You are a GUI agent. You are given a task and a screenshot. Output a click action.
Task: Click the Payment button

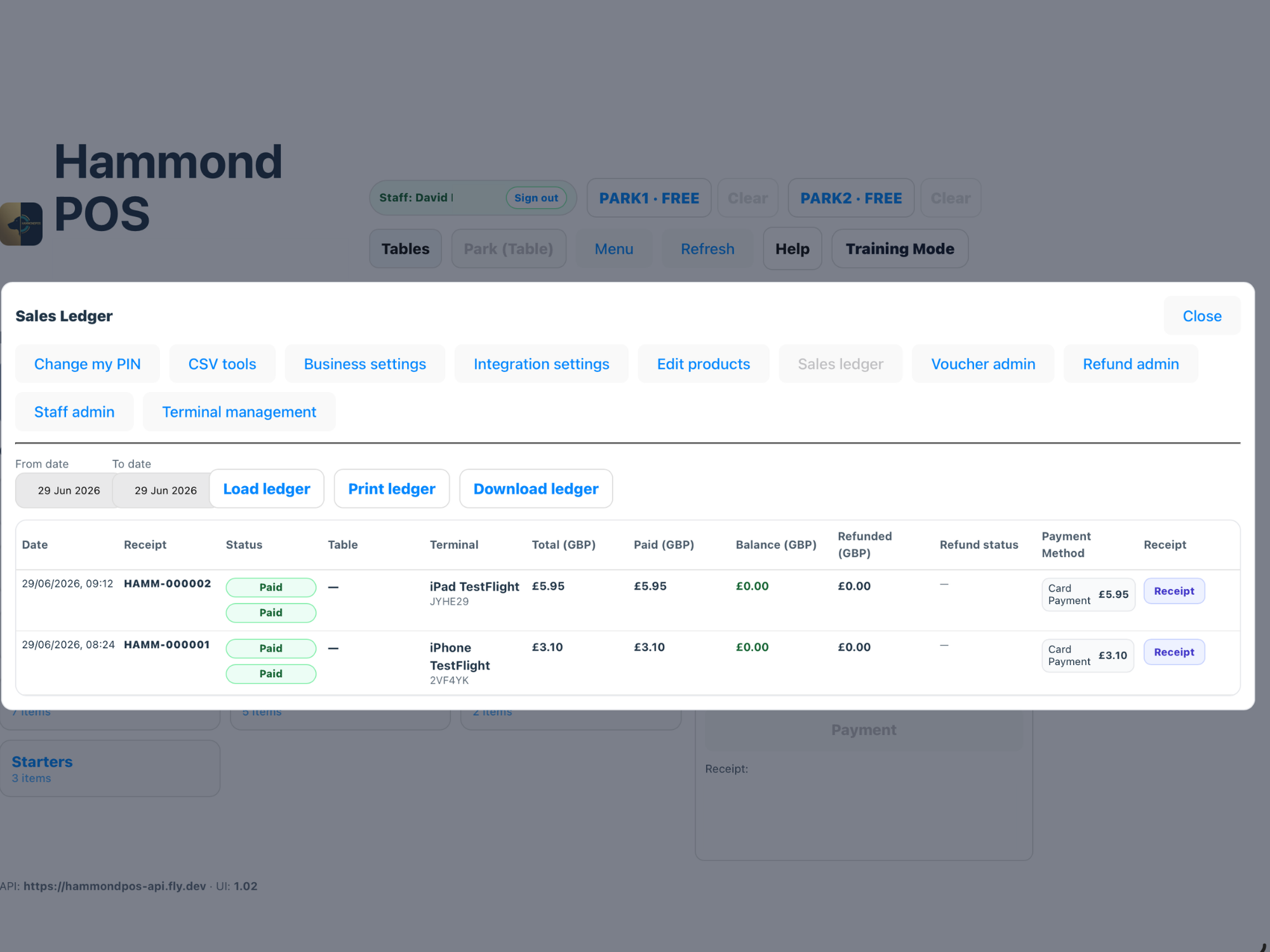864,730
